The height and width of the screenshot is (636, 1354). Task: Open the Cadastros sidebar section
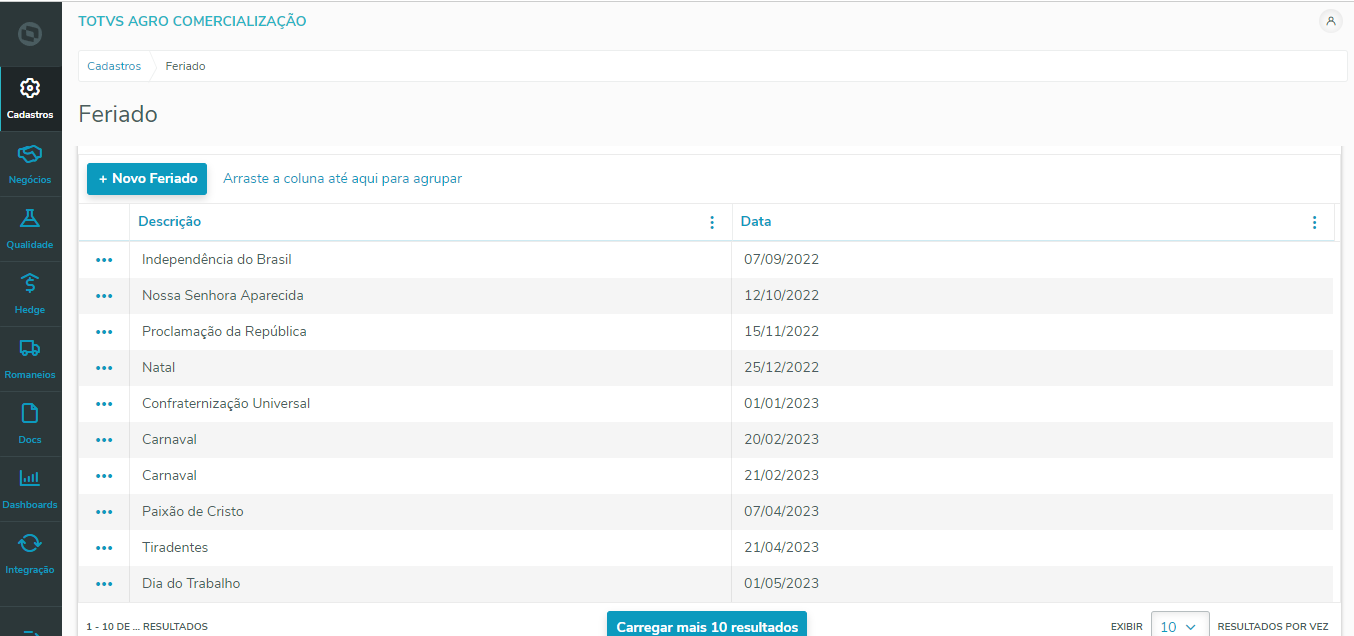point(30,99)
